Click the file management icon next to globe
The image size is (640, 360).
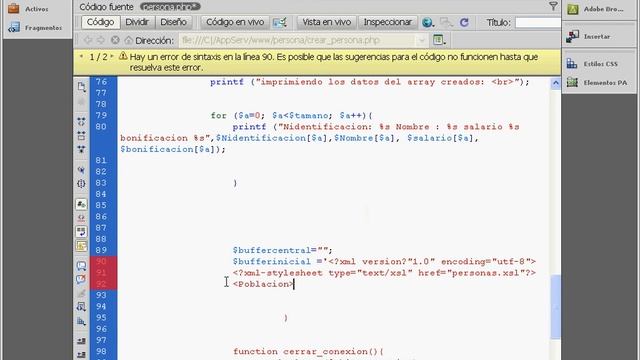point(446,22)
